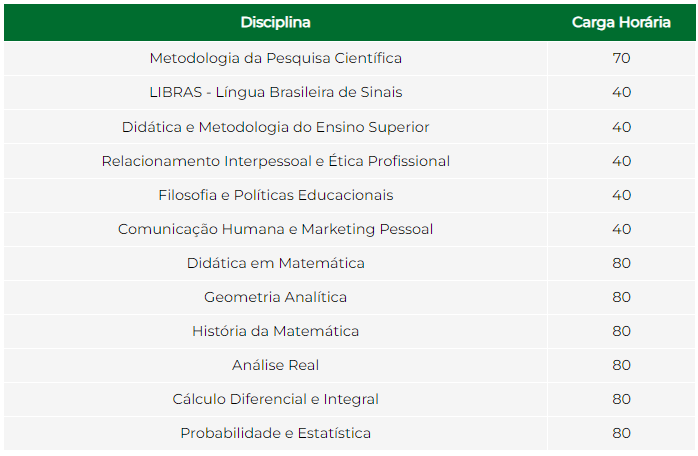
Task: Select Filosofia e Políticas Educacionais
Action: 276,195
